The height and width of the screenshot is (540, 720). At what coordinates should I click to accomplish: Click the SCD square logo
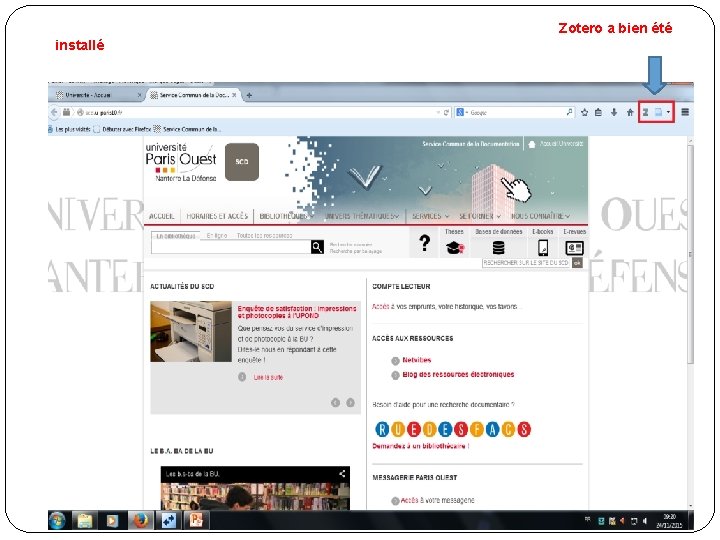(242, 162)
